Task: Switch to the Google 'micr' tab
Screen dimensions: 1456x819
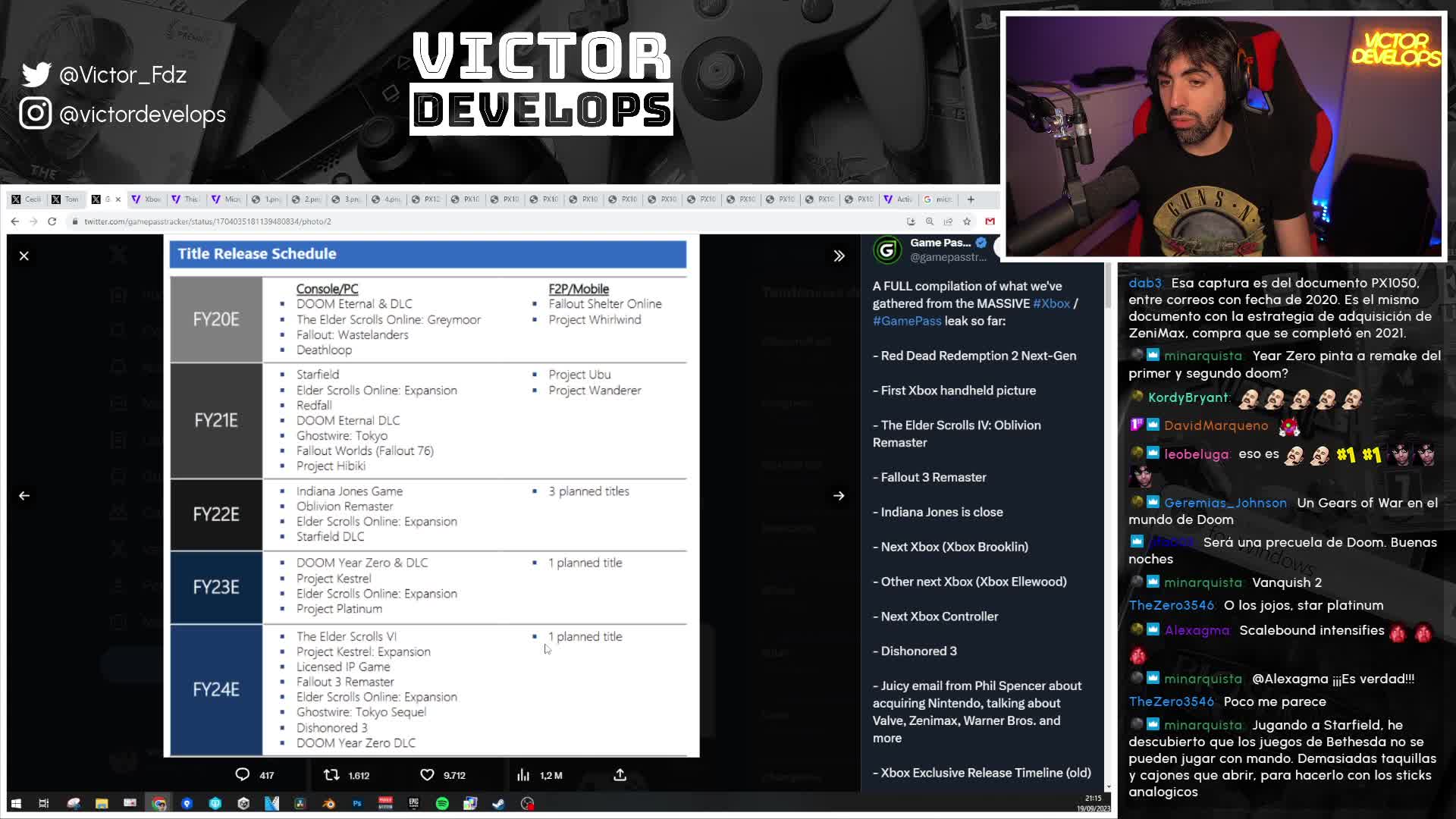Action: pos(938,199)
